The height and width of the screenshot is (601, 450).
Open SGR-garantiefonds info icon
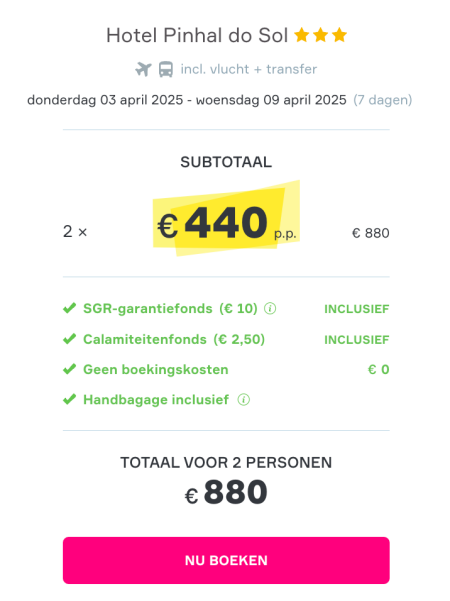(x=270, y=309)
